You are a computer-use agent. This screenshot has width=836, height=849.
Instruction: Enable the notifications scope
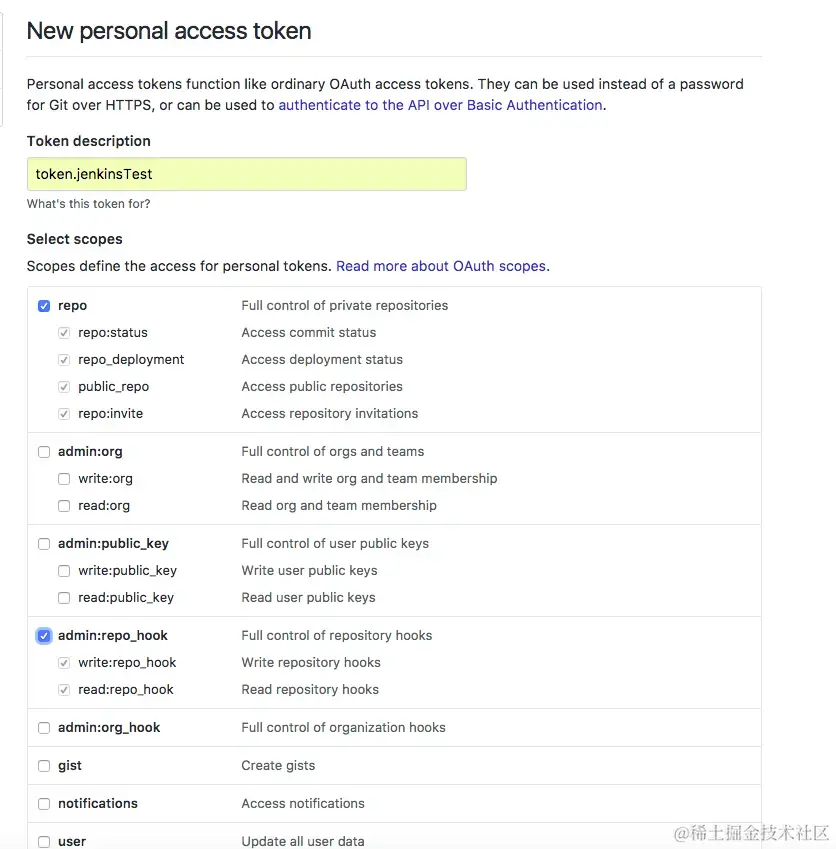pos(44,803)
